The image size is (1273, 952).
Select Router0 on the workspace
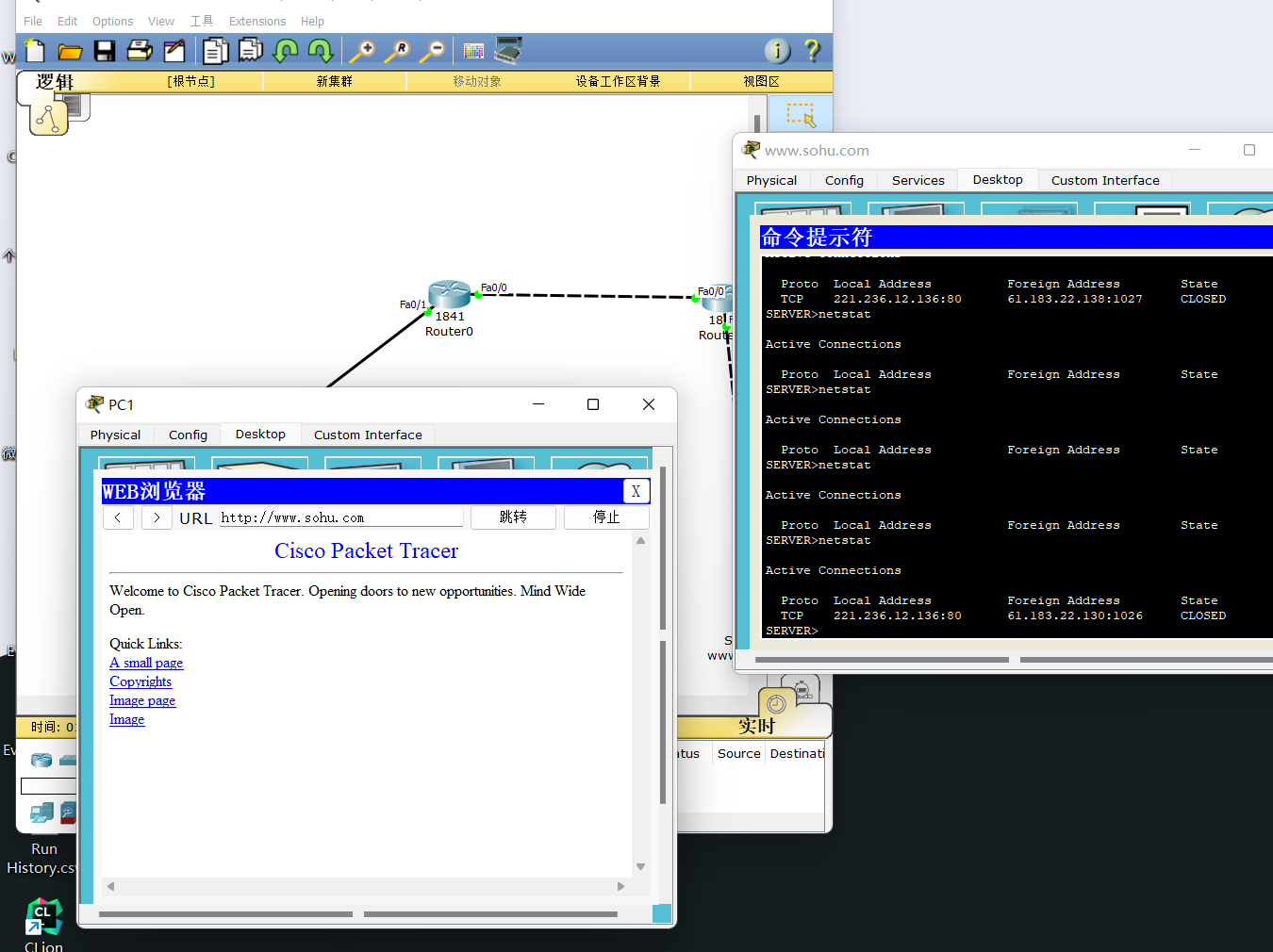[x=449, y=295]
